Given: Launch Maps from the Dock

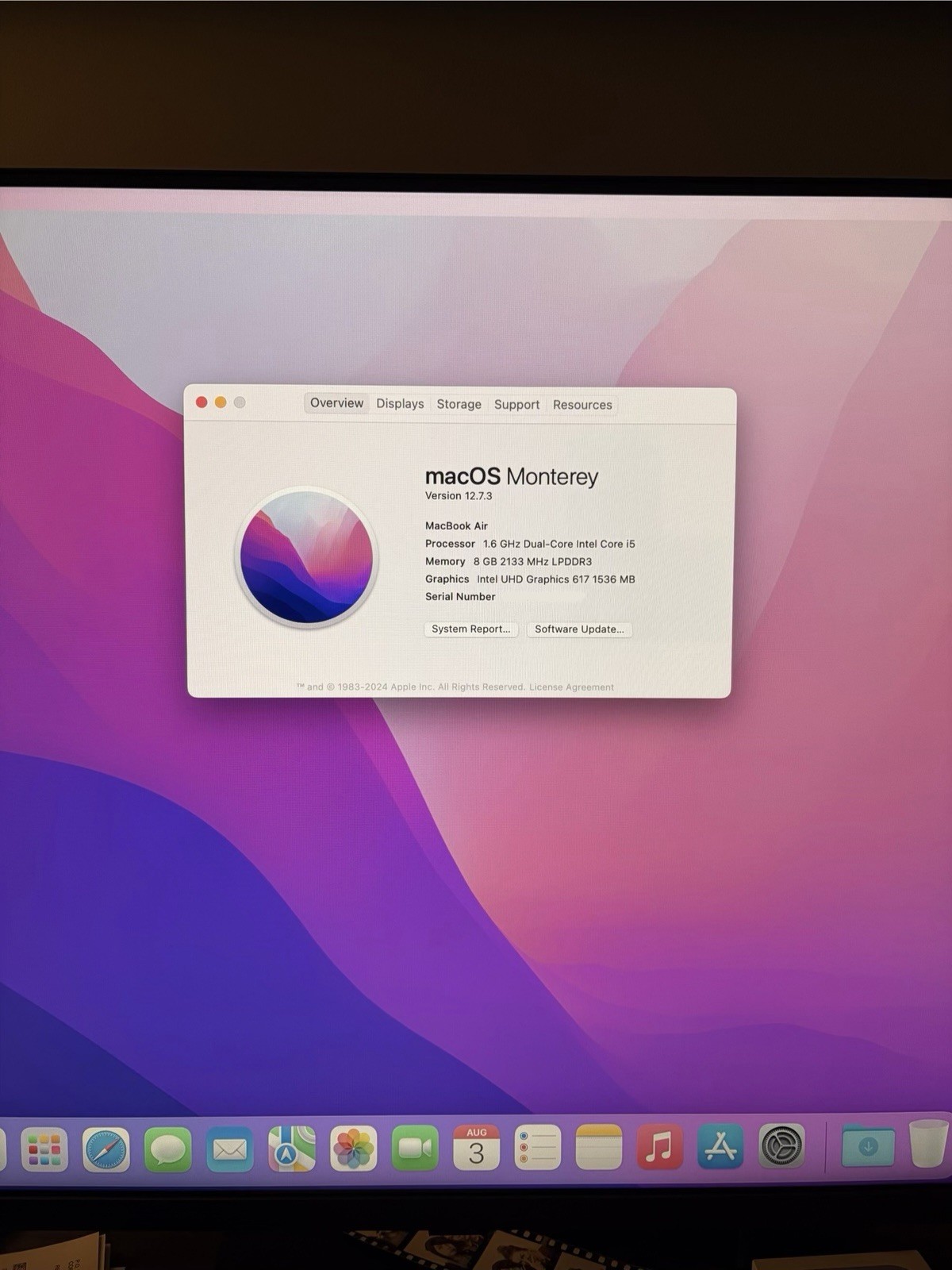Looking at the screenshot, I should (x=291, y=1149).
